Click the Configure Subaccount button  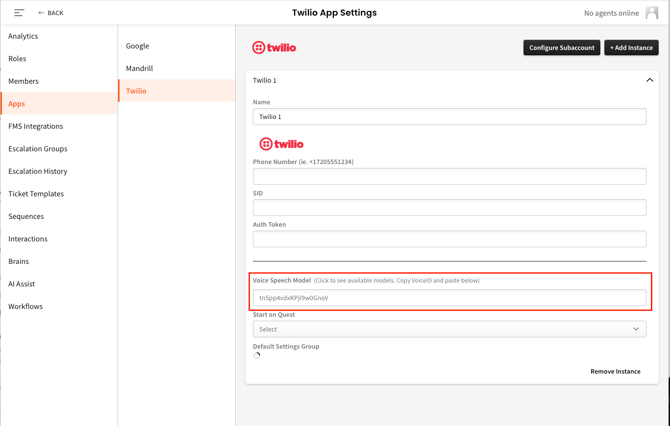(561, 47)
